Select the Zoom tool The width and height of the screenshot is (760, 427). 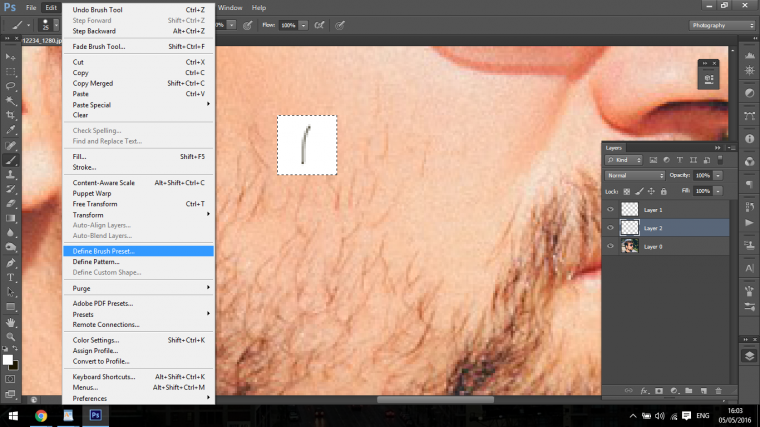click(x=10, y=337)
